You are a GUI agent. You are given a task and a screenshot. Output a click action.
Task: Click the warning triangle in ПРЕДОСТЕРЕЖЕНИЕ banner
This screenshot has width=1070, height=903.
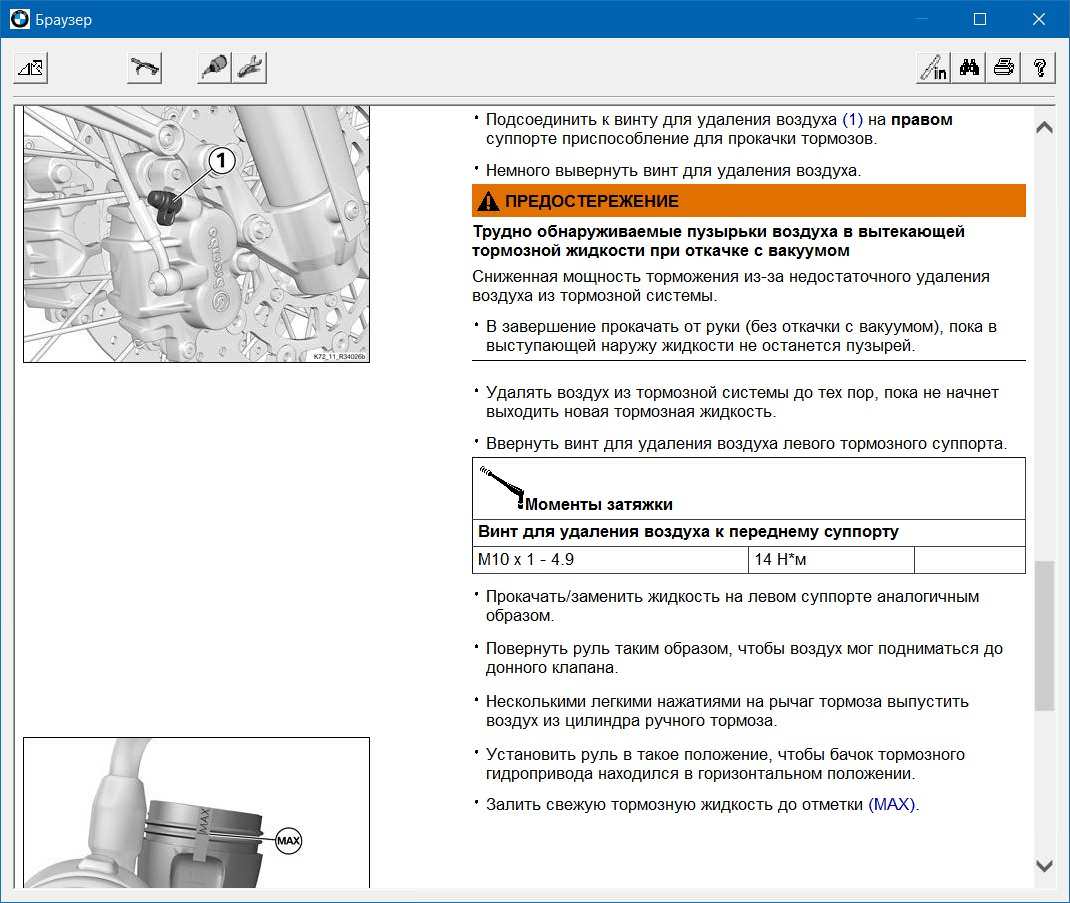(x=488, y=201)
